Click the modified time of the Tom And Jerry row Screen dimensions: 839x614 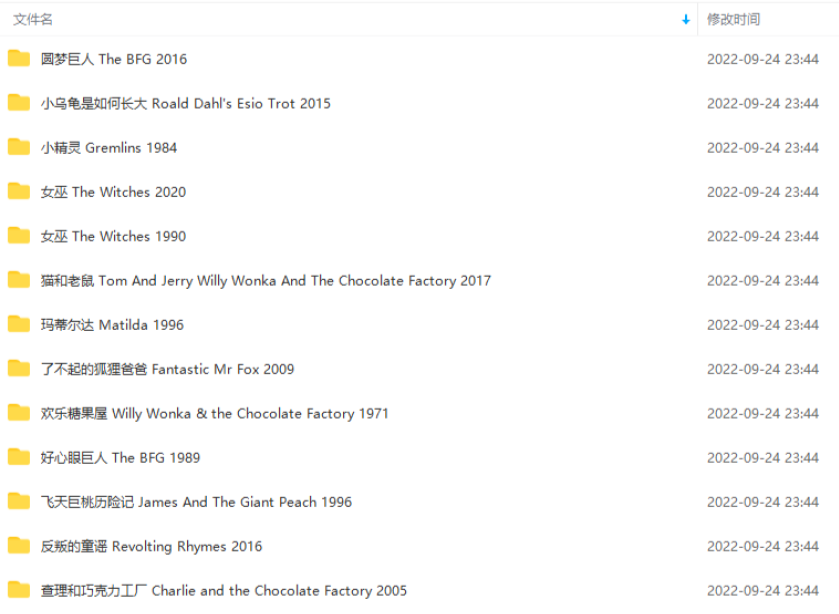coord(763,281)
